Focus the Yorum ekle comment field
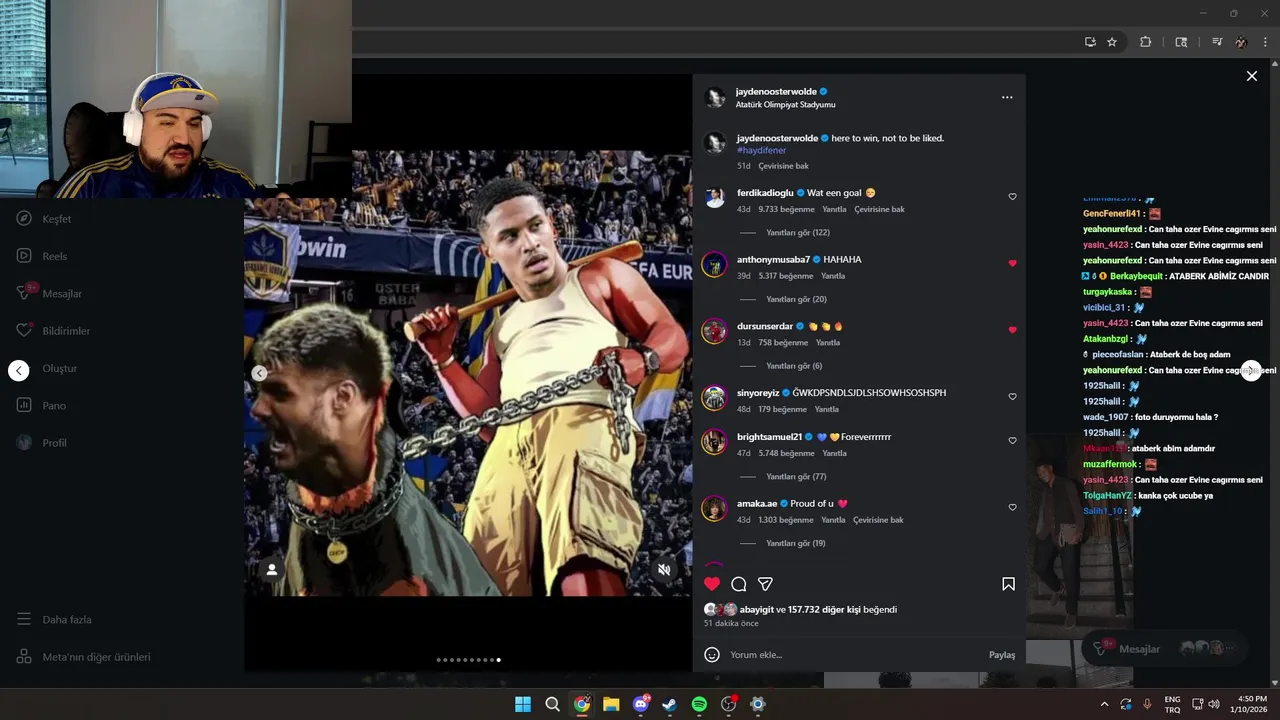 coord(855,655)
